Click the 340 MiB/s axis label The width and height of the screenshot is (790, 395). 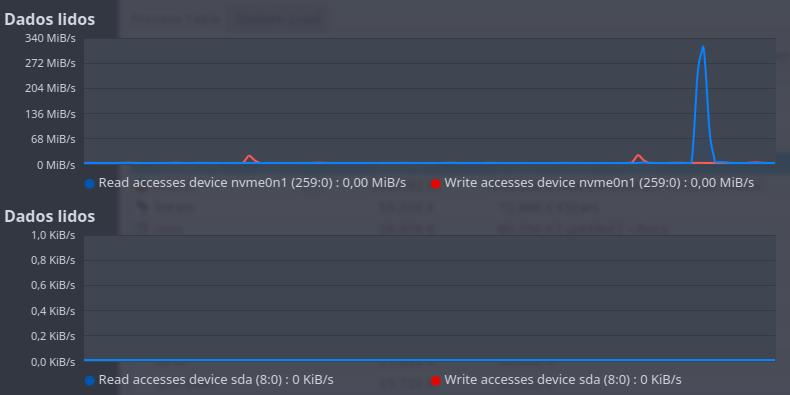(50, 38)
